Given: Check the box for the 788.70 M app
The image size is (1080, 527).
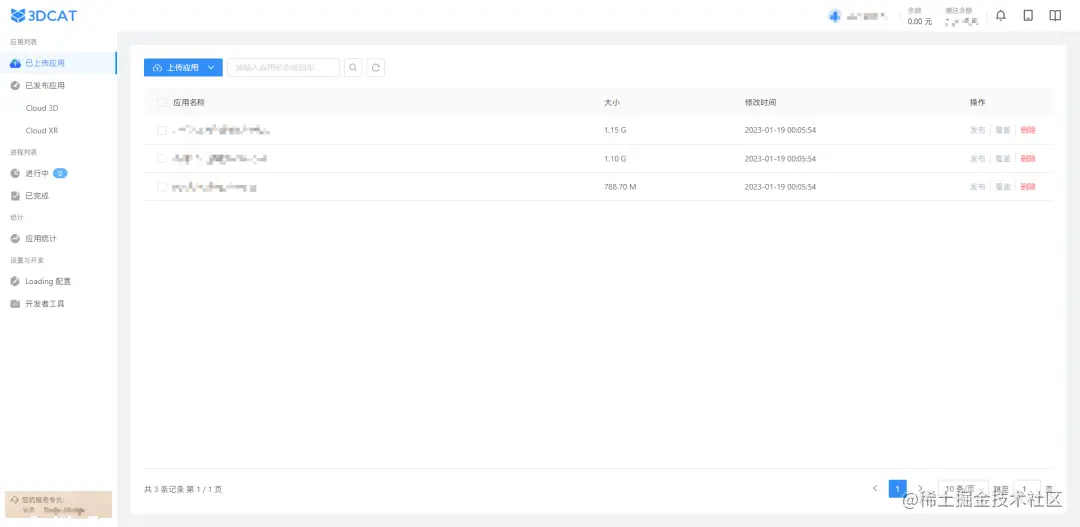Looking at the screenshot, I should click(162, 187).
